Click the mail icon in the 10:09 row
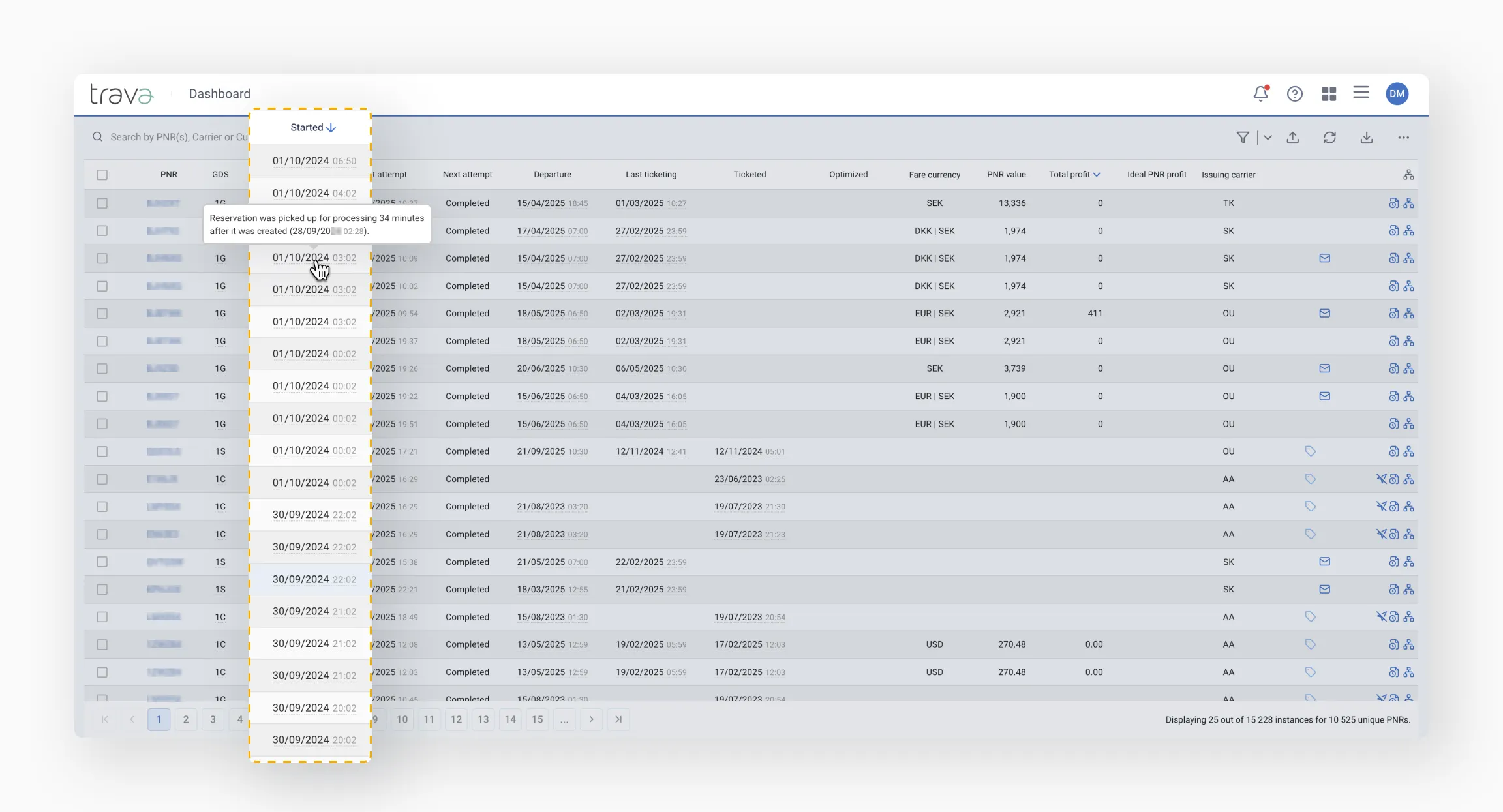The image size is (1503, 812). tap(1325, 258)
